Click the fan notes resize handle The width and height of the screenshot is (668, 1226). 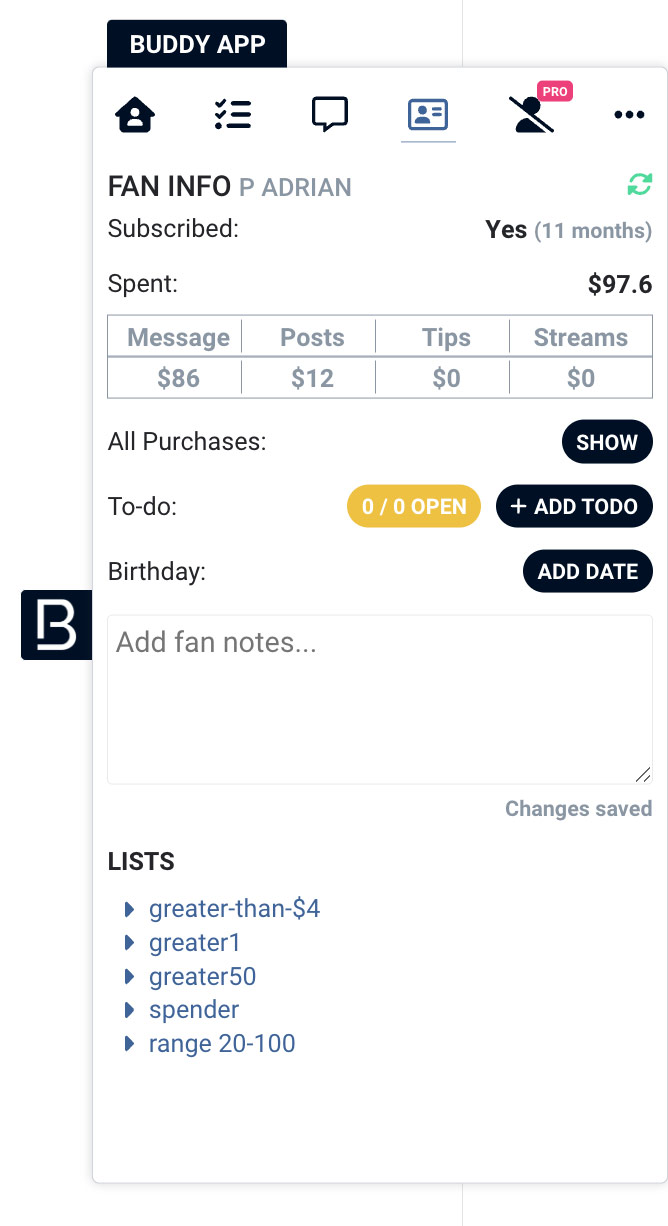tap(643, 774)
